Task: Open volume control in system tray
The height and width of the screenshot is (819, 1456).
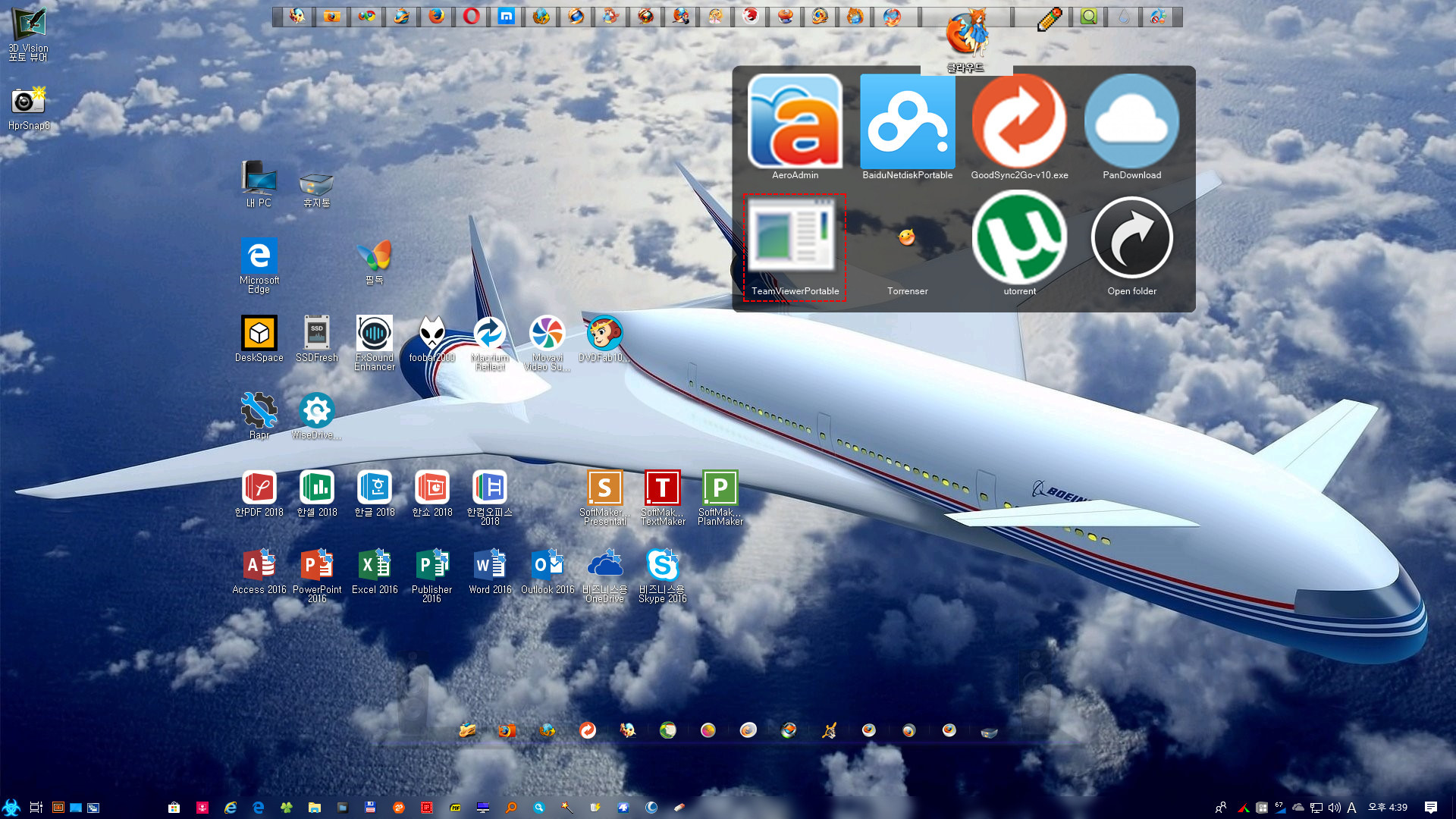Action: pyautogui.click(x=1334, y=808)
